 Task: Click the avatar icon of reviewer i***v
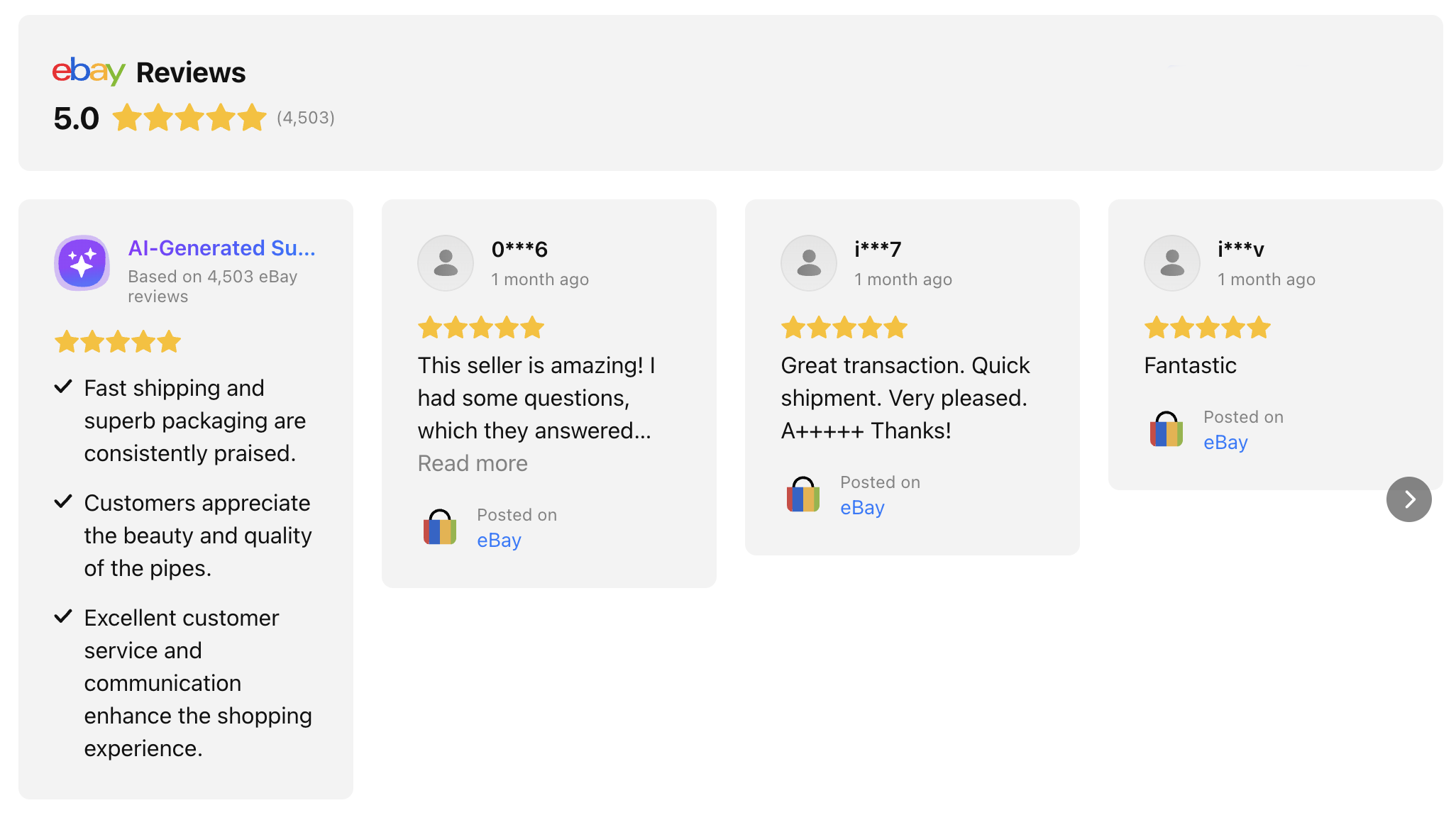click(1172, 263)
